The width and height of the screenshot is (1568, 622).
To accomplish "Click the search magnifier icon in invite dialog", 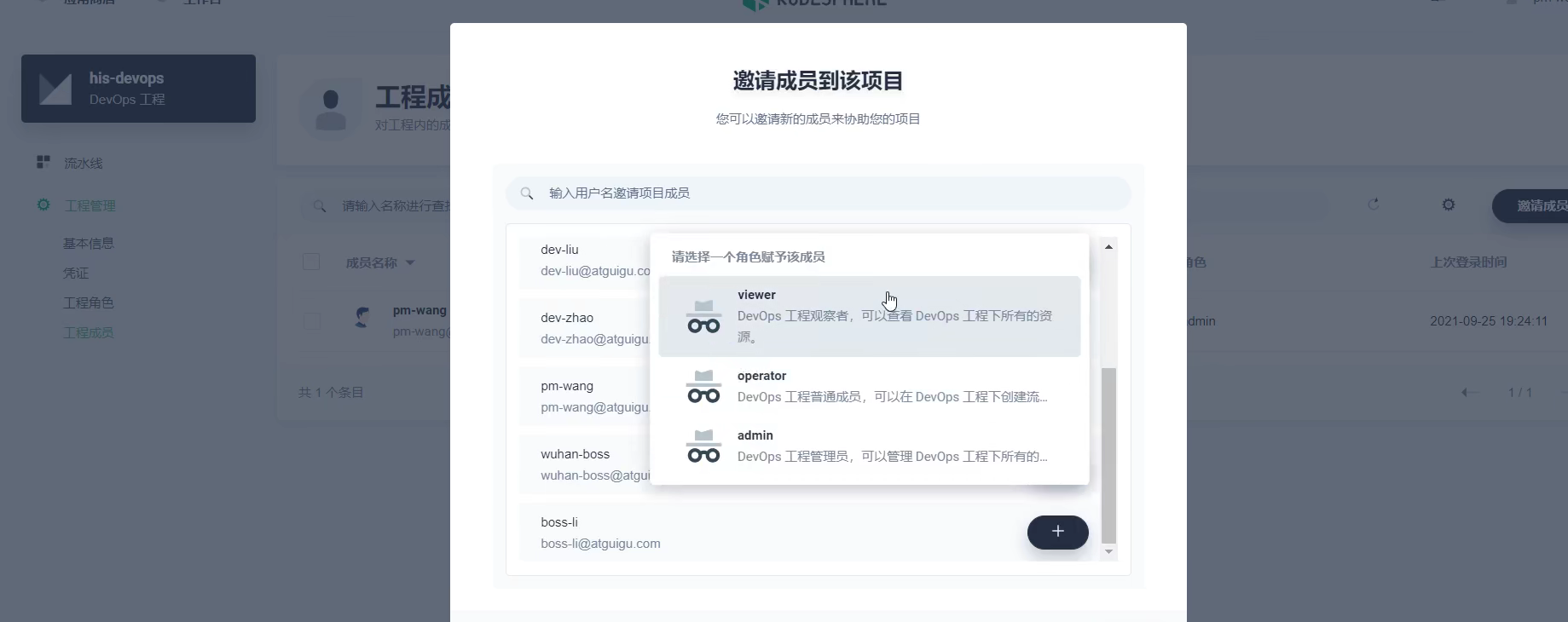I will point(527,193).
